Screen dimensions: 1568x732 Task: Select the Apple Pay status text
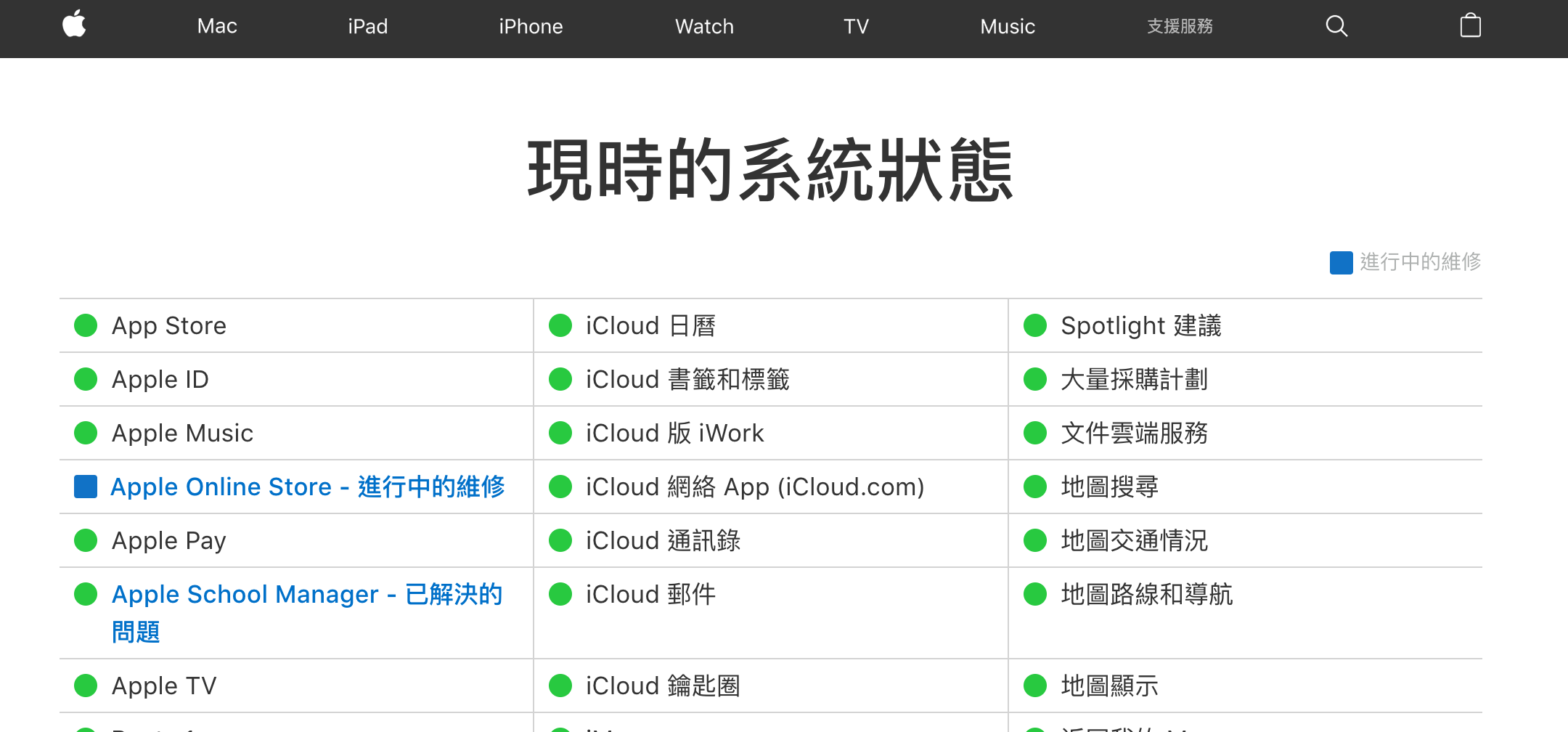click(x=169, y=540)
